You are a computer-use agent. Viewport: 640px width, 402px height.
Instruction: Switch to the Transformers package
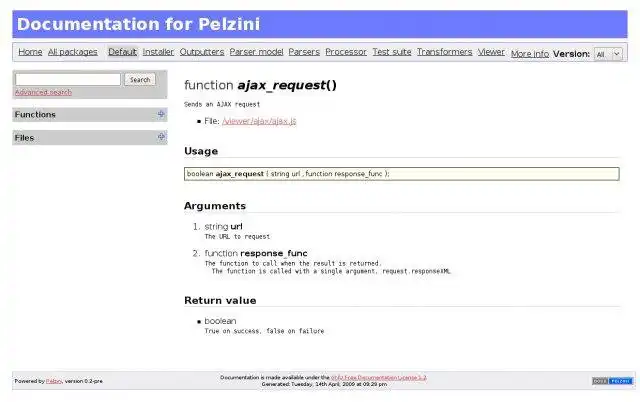pyautogui.click(x=444, y=52)
